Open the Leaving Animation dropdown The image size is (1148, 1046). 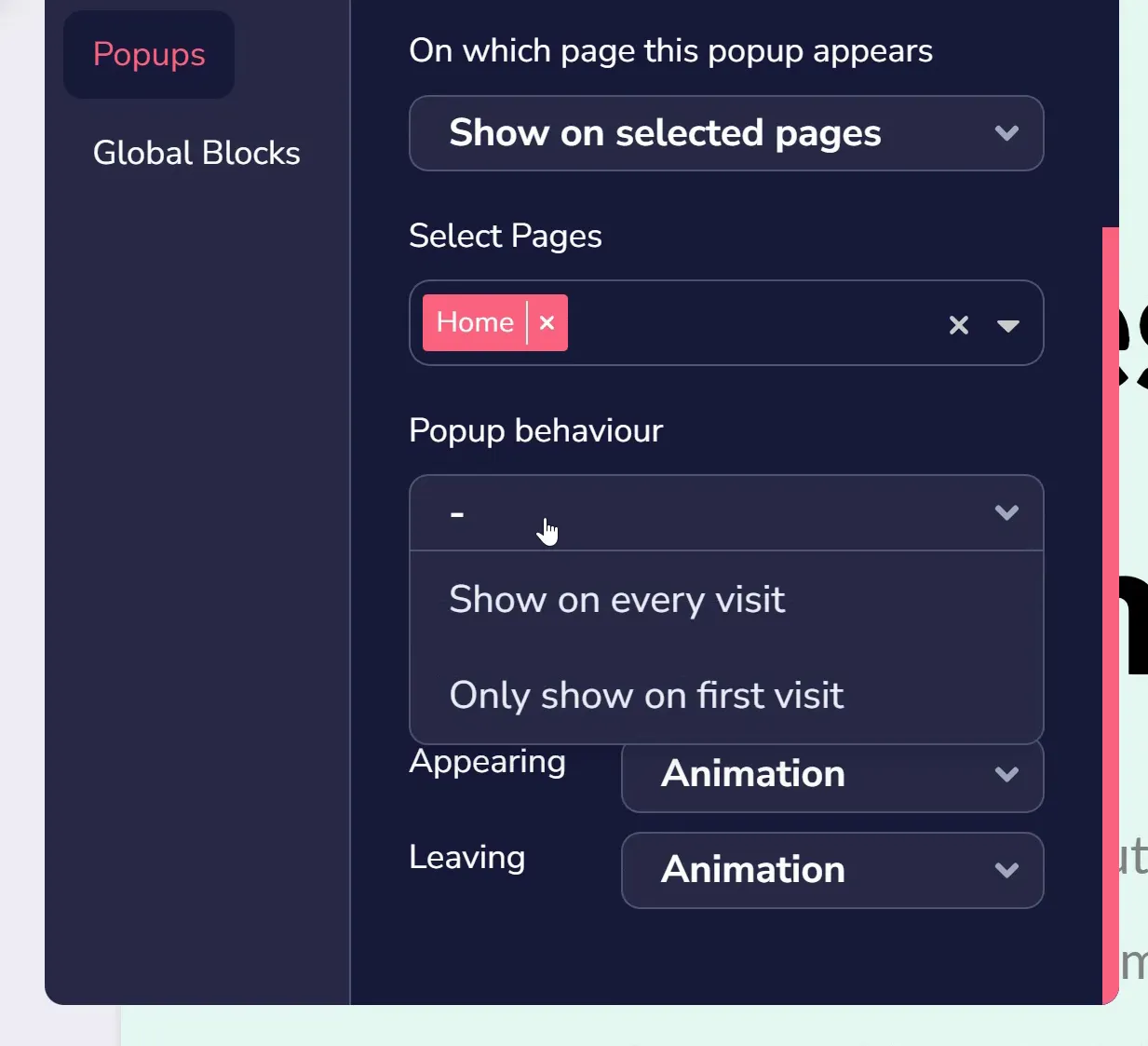[x=832, y=870]
